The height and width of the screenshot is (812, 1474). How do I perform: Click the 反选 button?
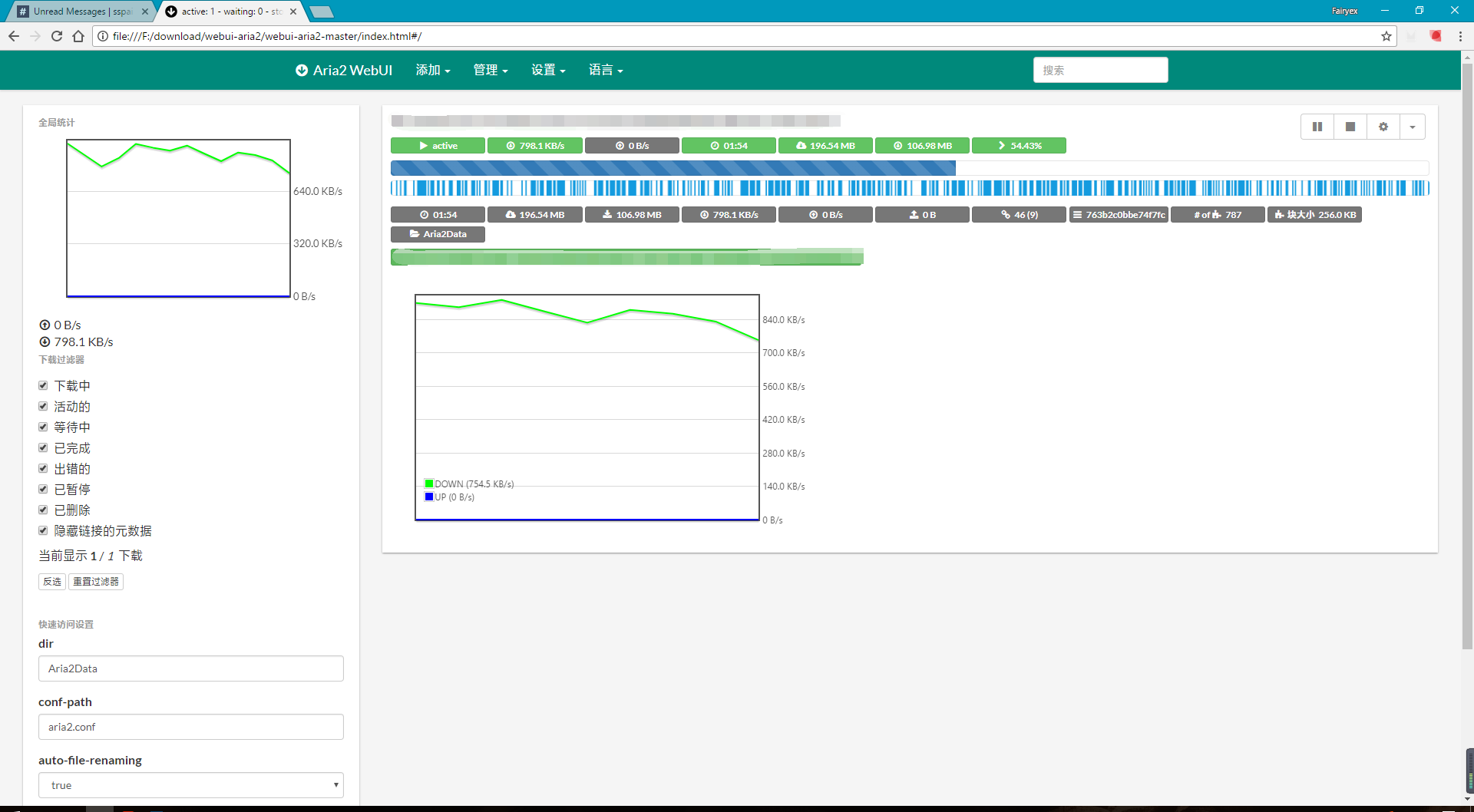coord(52,582)
